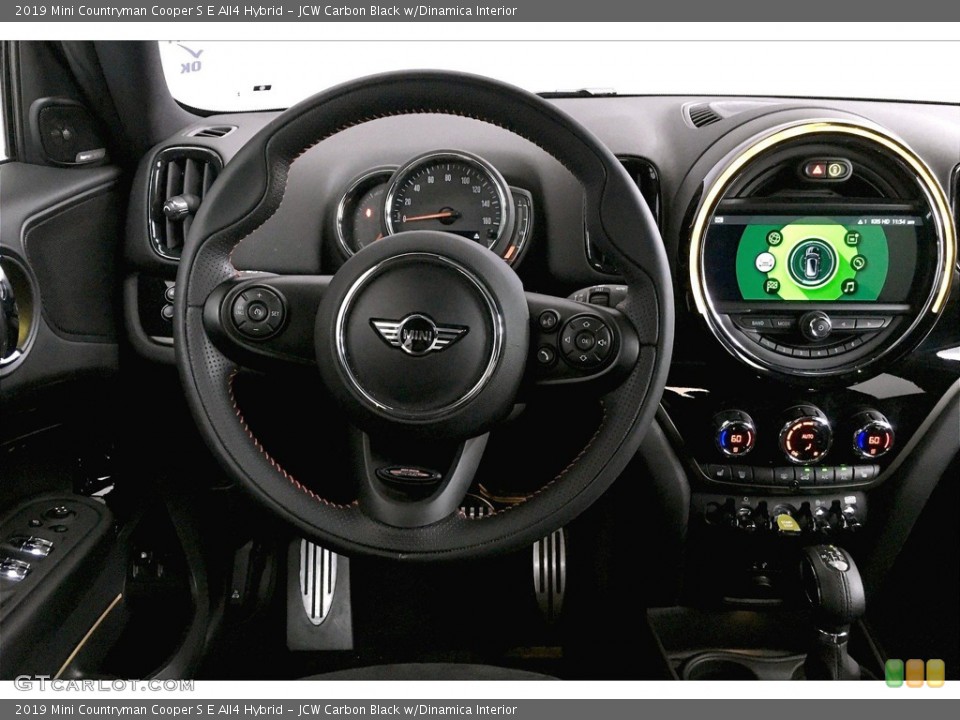Tap the white vehicle icon on the infotainment screen
The image size is (960, 720).
pyautogui.click(x=765, y=262)
